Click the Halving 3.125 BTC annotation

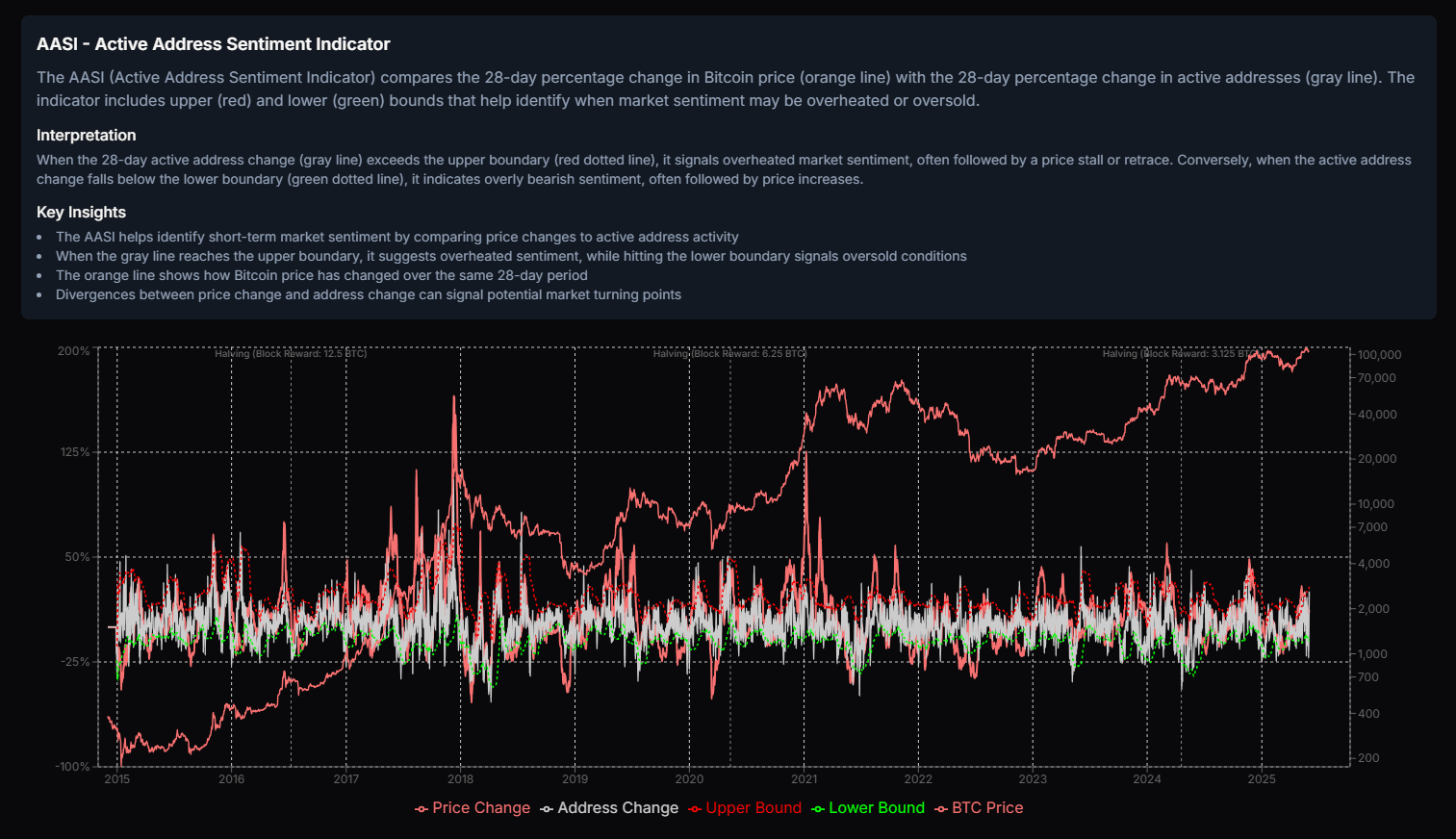click(x=1182, y=354)
